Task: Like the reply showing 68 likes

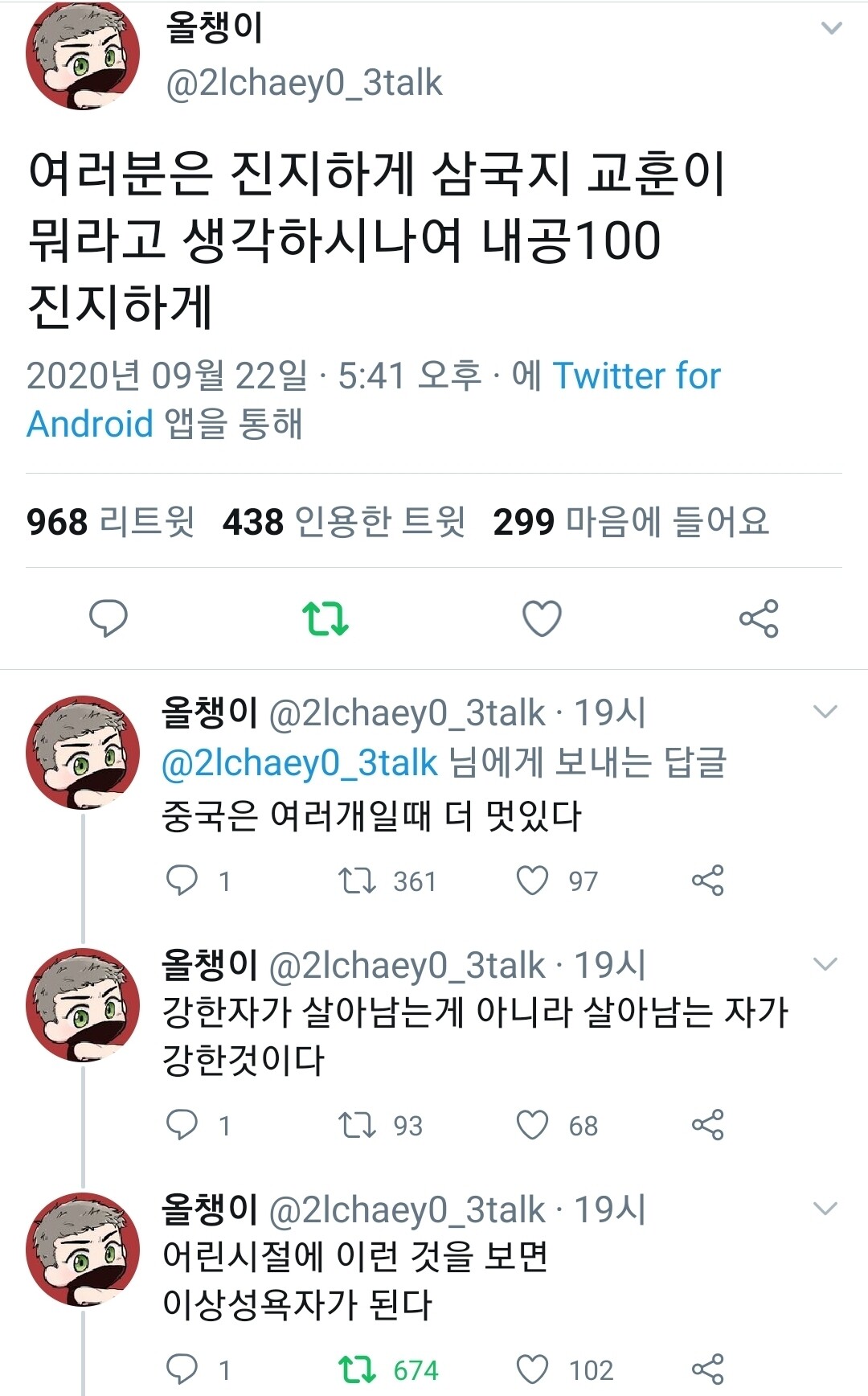Action: tap(532, 1125)
